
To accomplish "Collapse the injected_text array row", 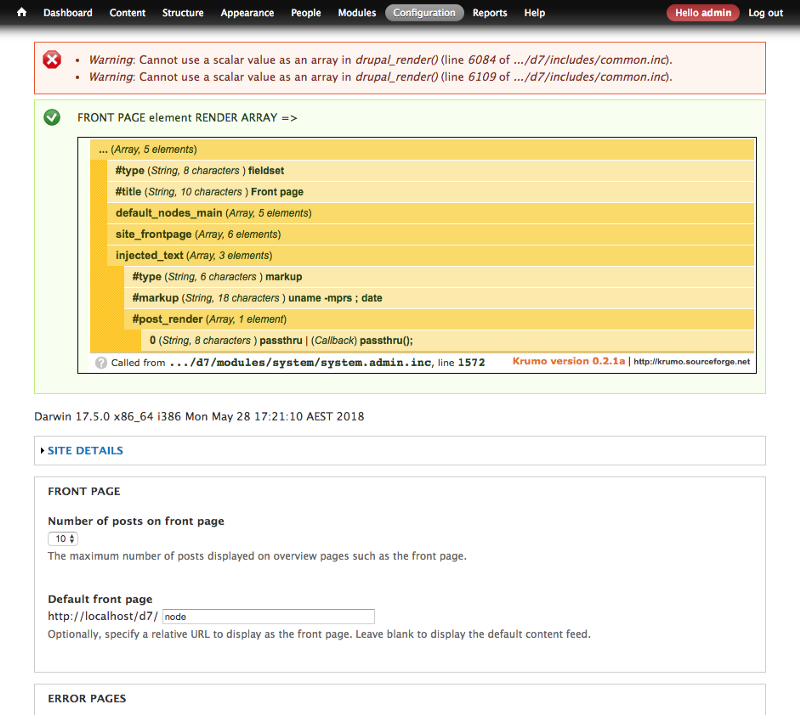I will [431, 255].
